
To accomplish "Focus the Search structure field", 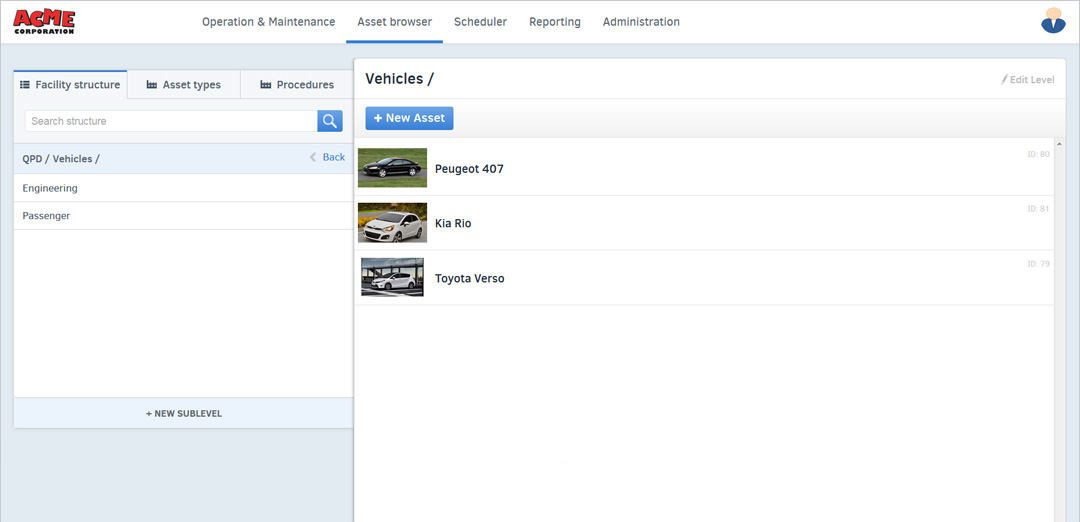I will point(172,121).
